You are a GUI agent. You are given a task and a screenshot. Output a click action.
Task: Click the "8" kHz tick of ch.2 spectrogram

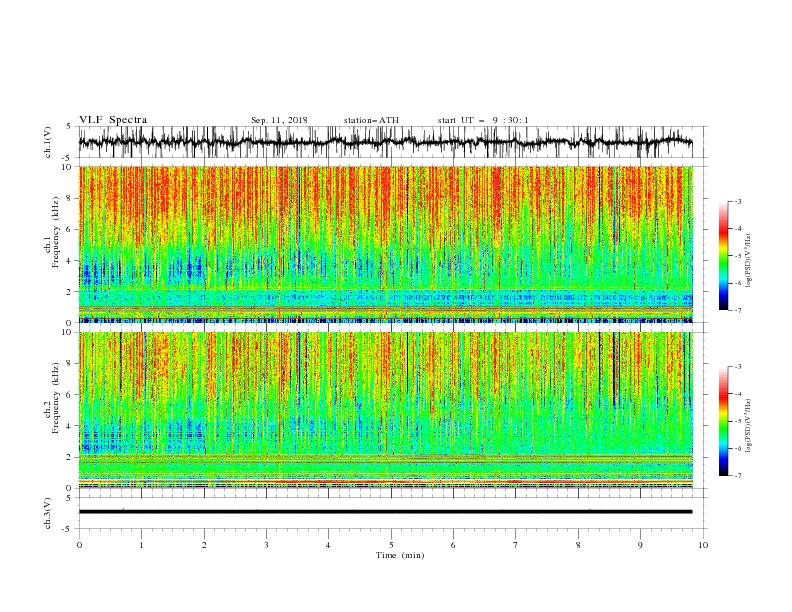(x=69, y=364)
